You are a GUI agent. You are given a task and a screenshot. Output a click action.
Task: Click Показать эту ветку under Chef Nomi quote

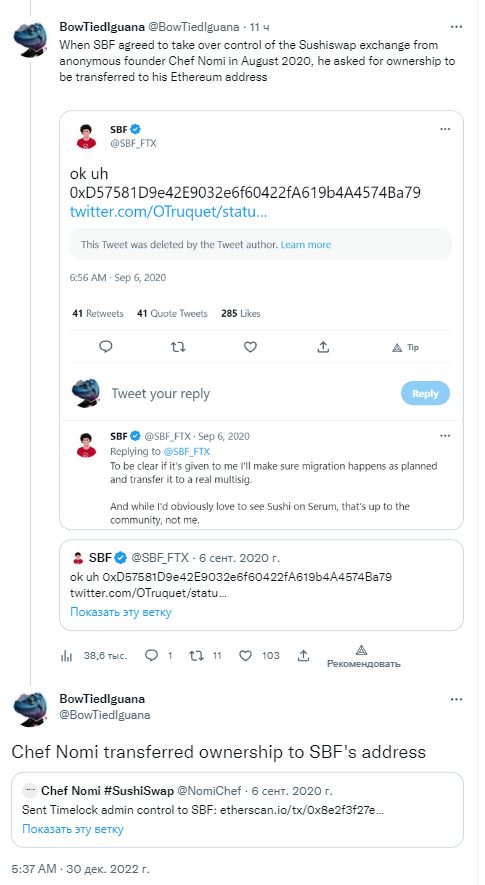pos(73,829)
